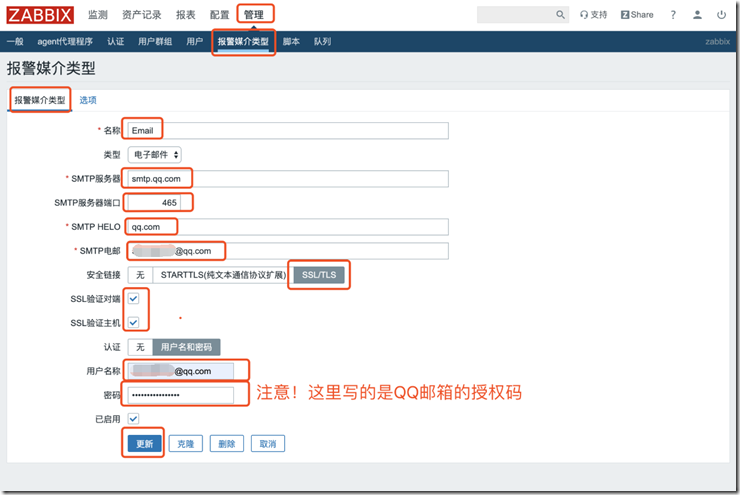
Task: Open the 资产记录 menu
Action: [142, 15]
